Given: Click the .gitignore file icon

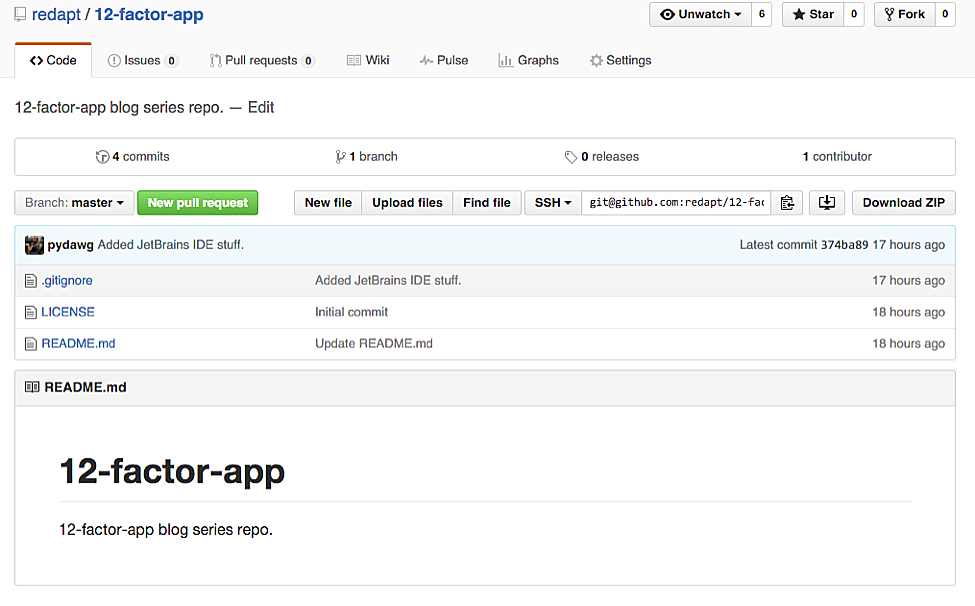Looking at the screenshot, I should [30, 281].
